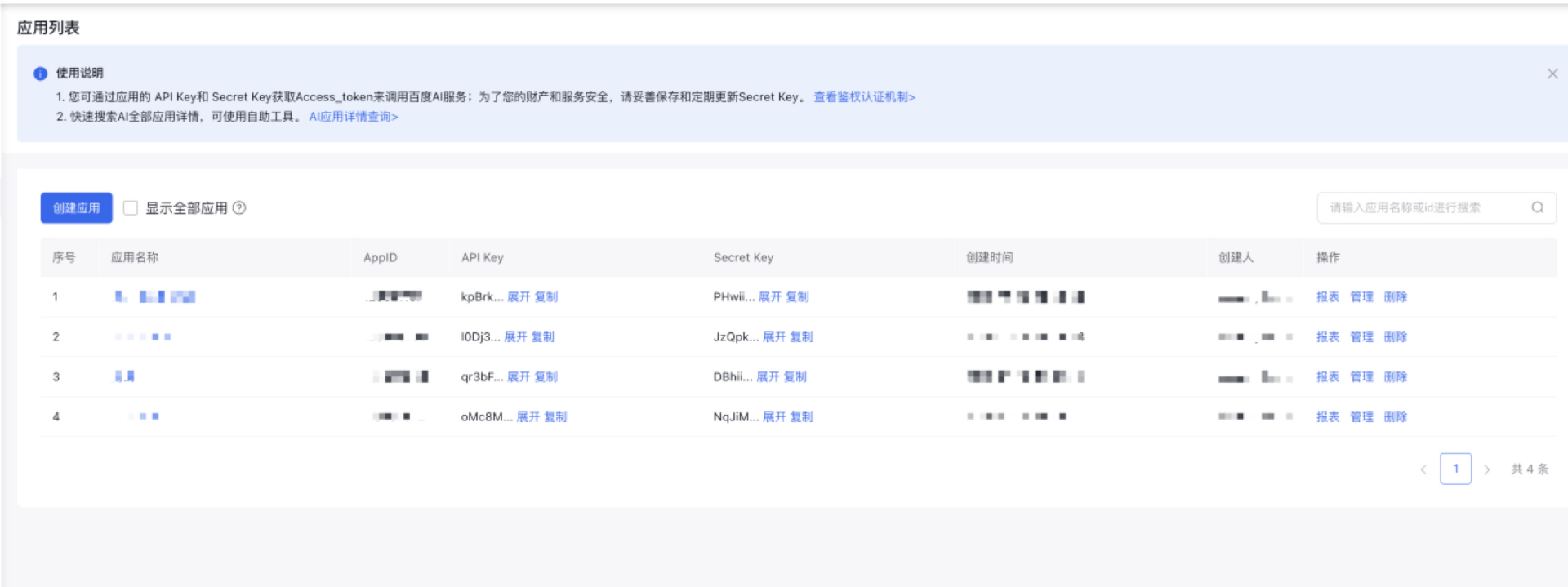Go to the previous page arrow

pyautogui.click(x=1423, y=469)
